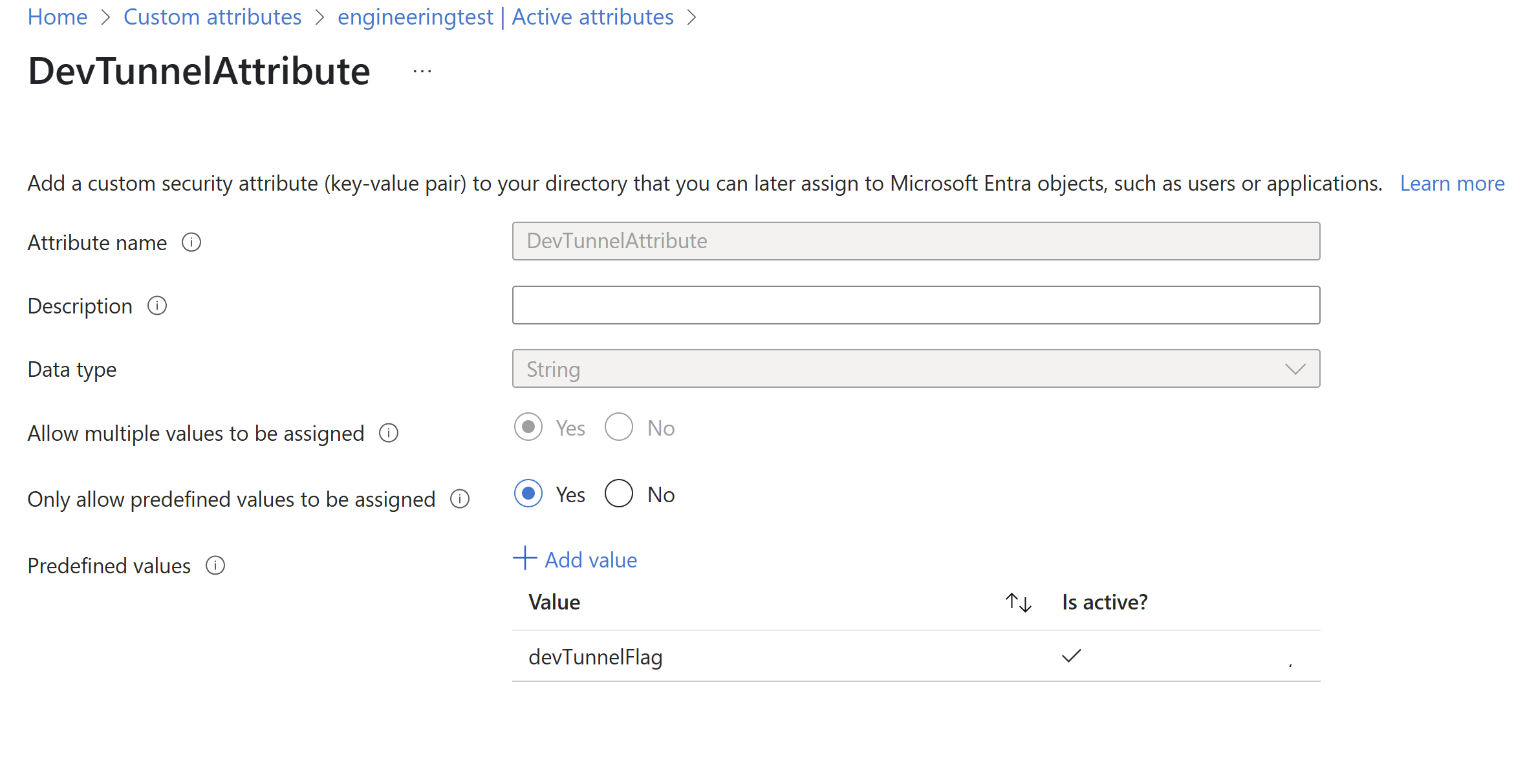Viewport: 1525px width, 784px height.
Task: Open the Predefined values info icon
Action: [215, 566]
